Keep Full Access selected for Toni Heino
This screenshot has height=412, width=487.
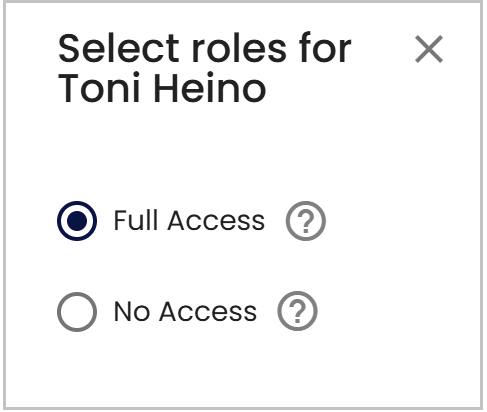tap(77, 221)
